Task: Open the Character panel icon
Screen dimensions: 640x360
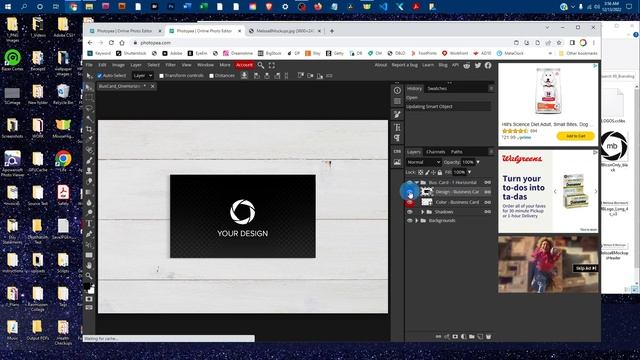Action: click(x=397, y=127)
